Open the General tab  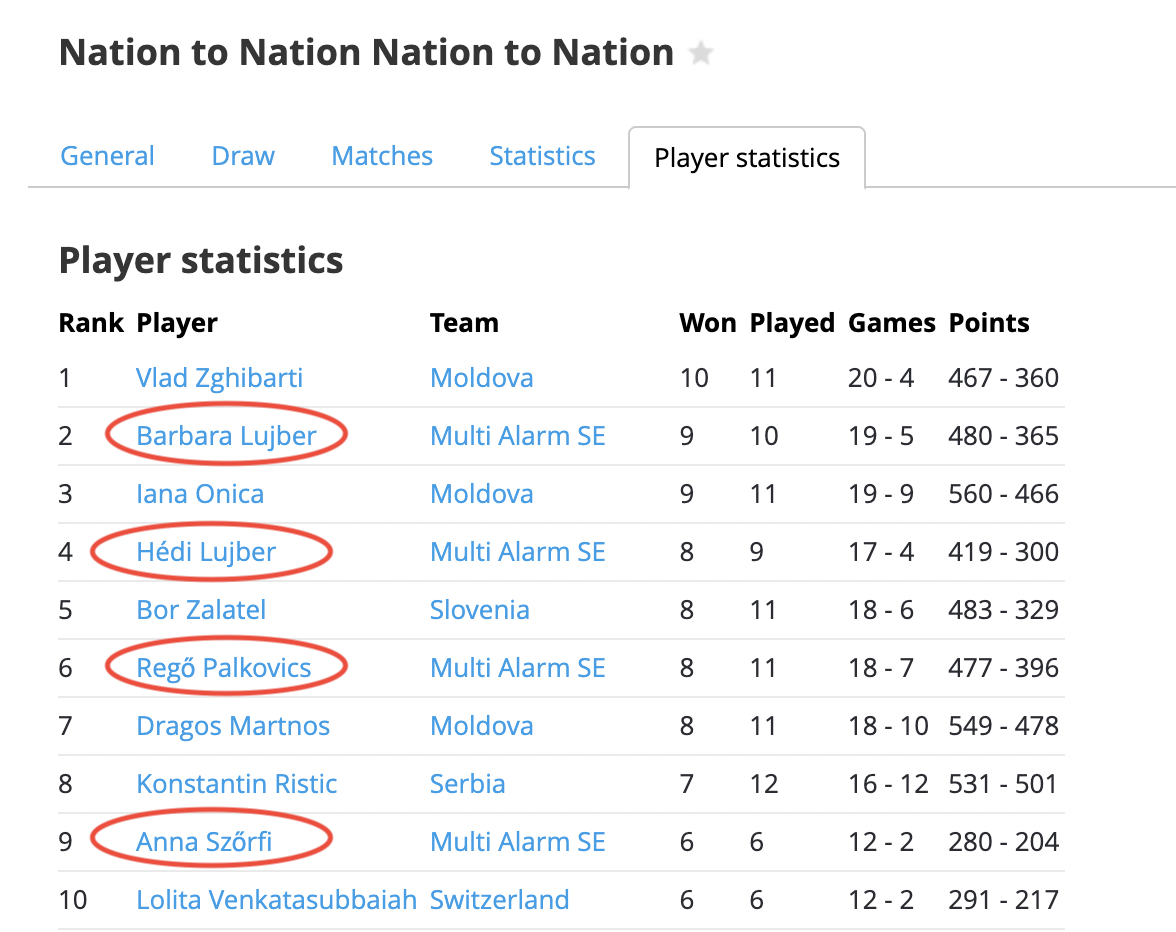pos(107,157)
